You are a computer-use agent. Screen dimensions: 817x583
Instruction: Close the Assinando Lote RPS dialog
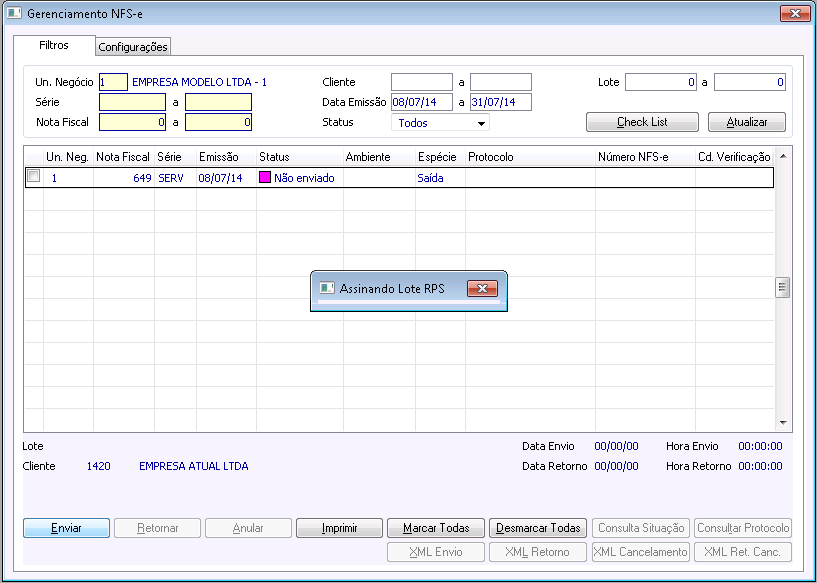(x=482, y=288)
